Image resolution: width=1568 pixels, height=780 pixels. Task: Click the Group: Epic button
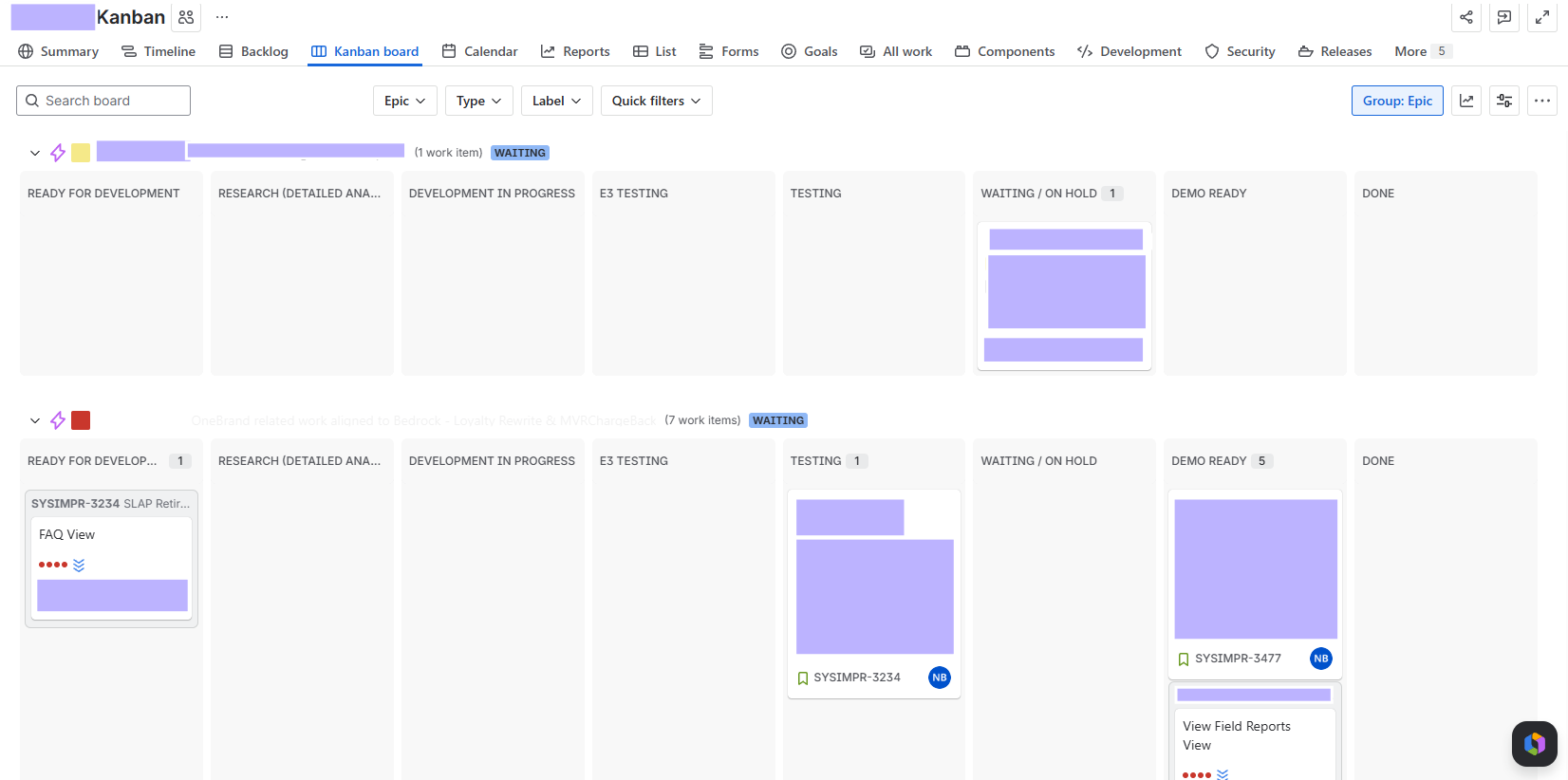click(1397, 101)
